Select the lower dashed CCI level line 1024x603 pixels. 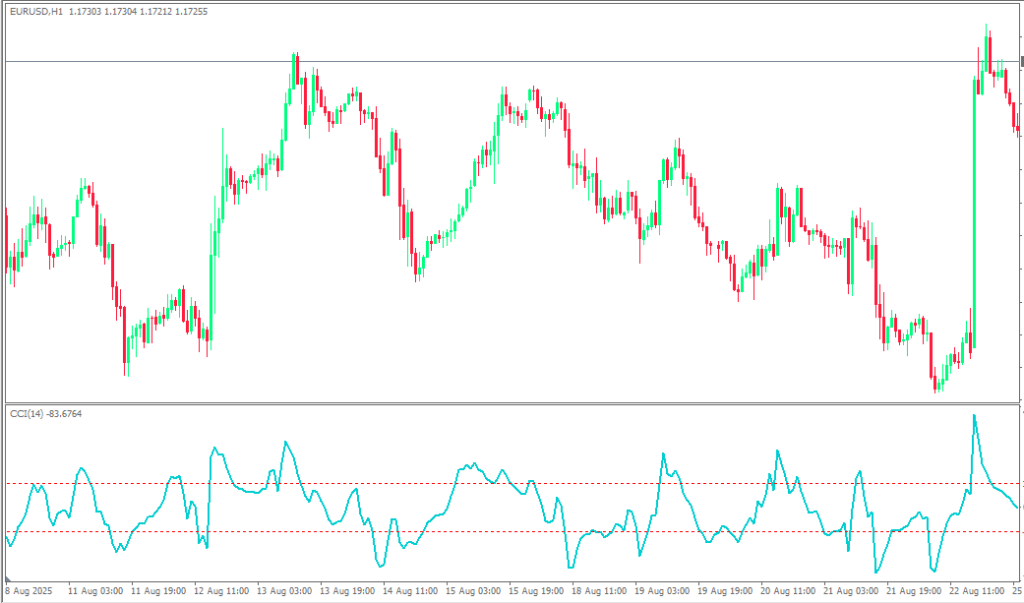point(500,532)
